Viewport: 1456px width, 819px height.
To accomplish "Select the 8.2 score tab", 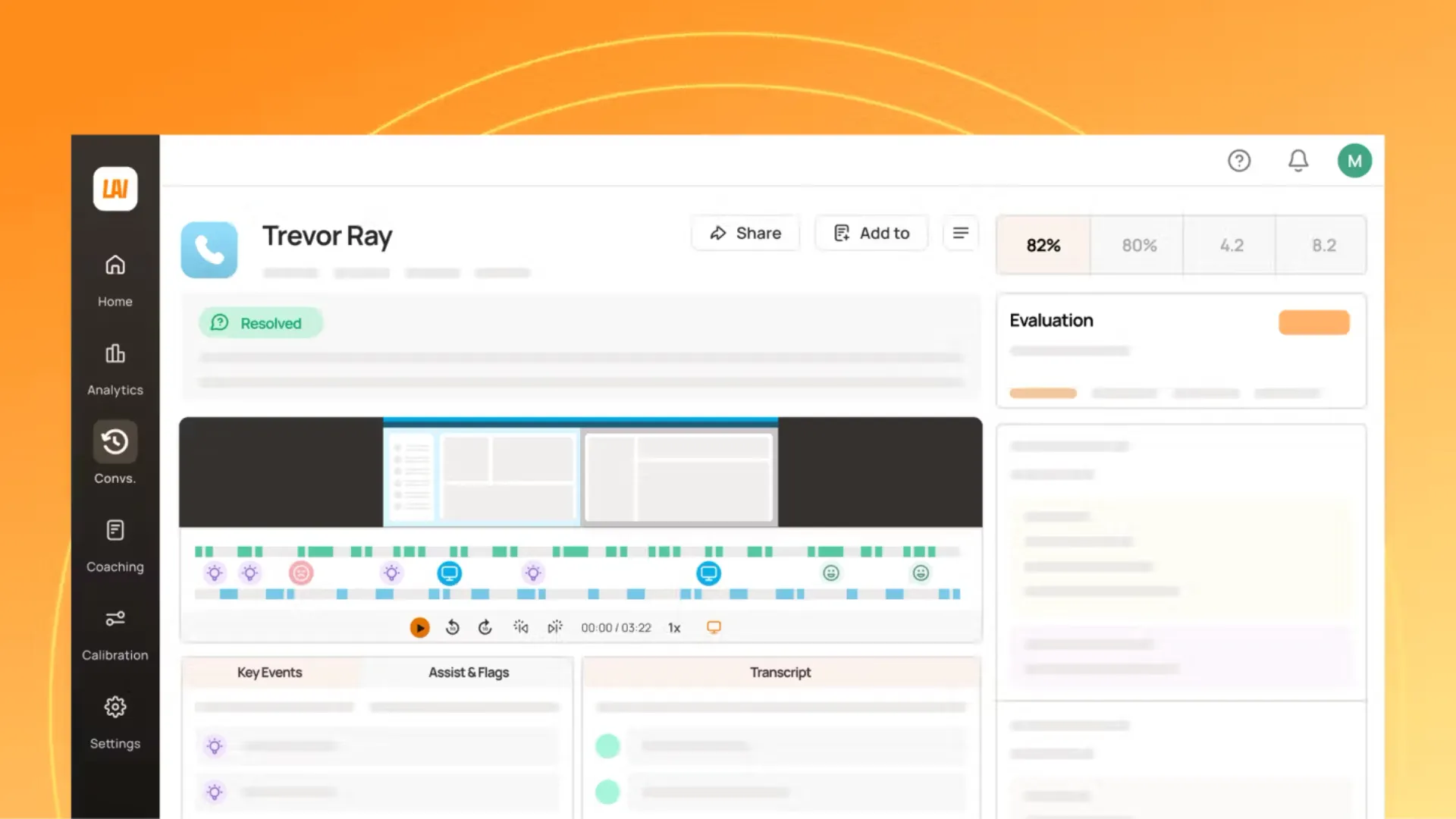I will [1323, 245].
